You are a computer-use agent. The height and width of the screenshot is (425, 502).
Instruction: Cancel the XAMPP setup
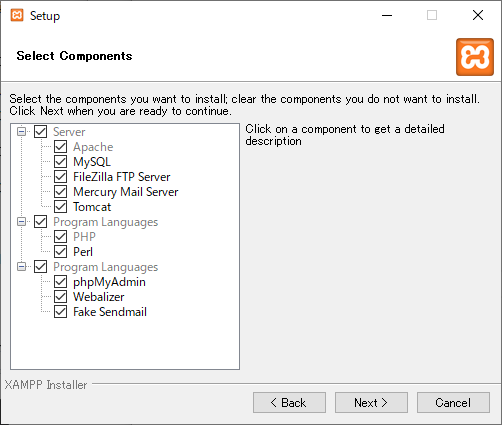pyautogui.click(x=453, y=403)
